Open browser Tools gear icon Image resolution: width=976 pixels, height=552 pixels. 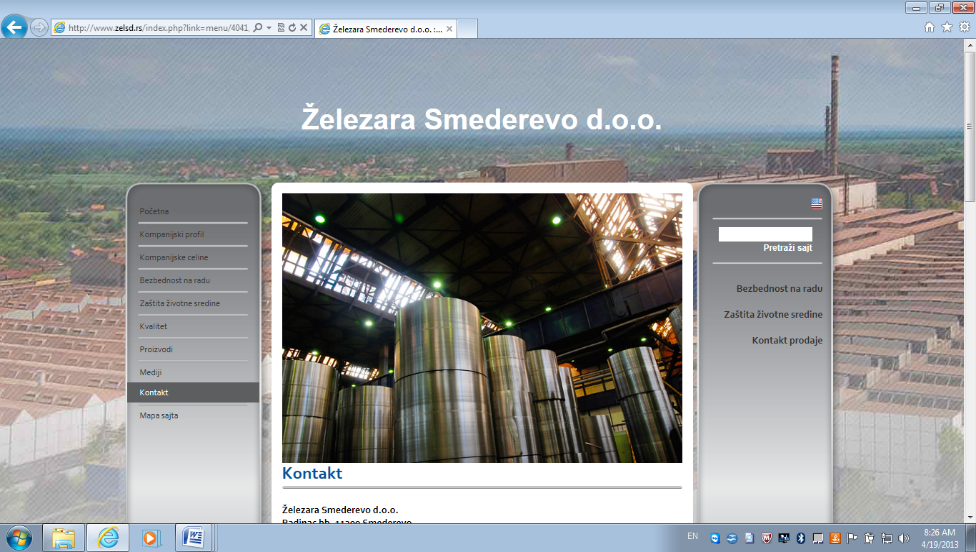click(963, 28)
